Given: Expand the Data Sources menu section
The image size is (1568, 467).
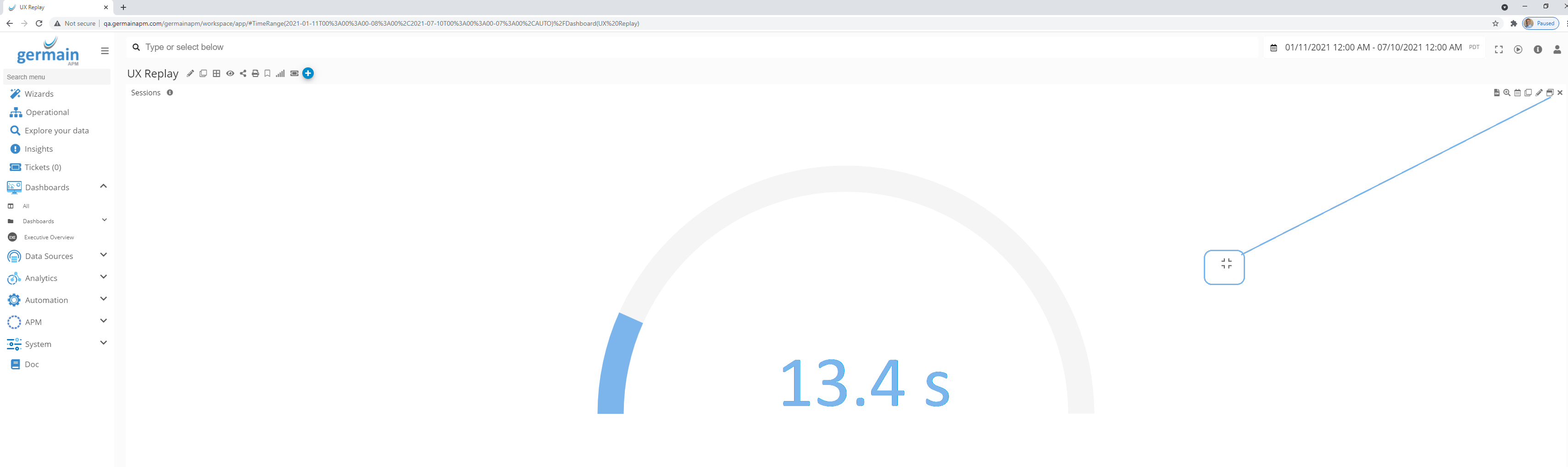Looking at the screenshot, I should tap(103, 255).
